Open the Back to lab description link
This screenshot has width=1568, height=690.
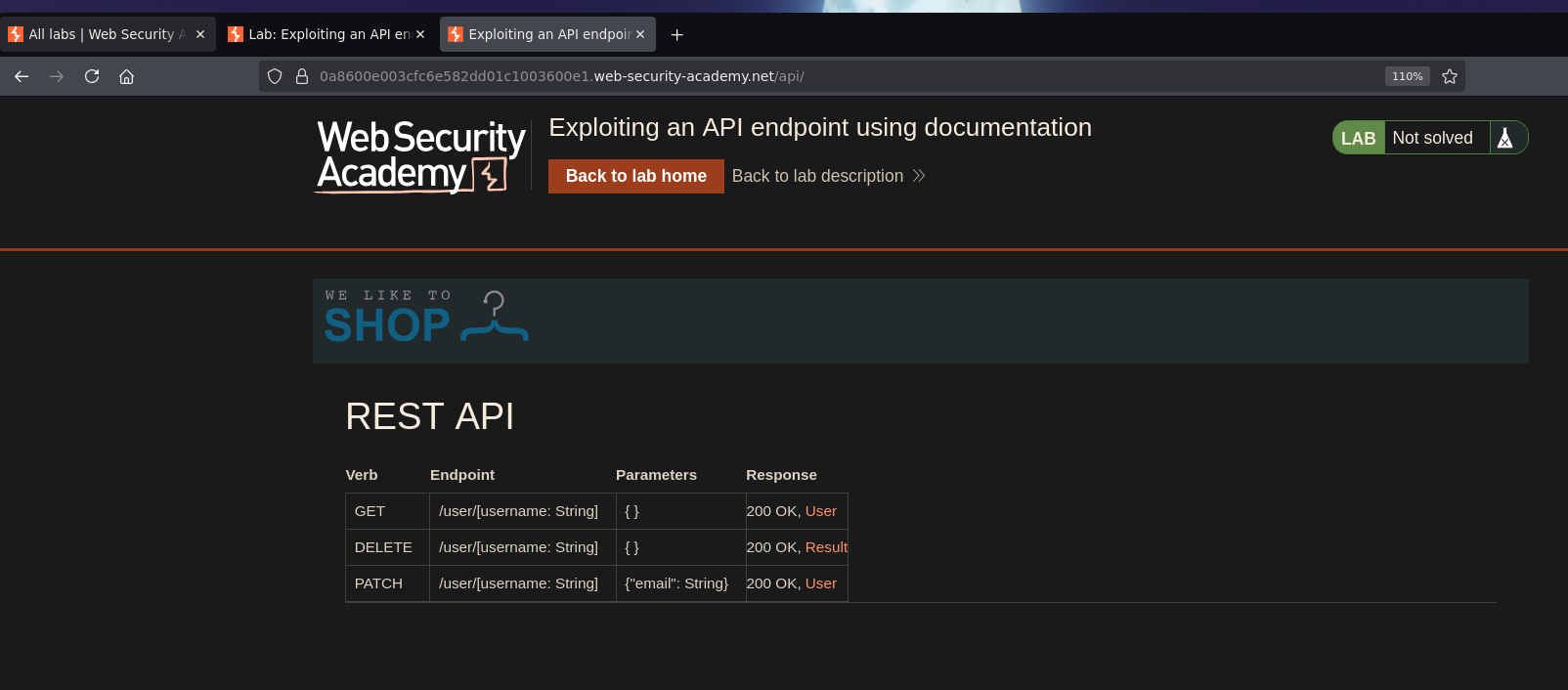click(x=828, y=176)
